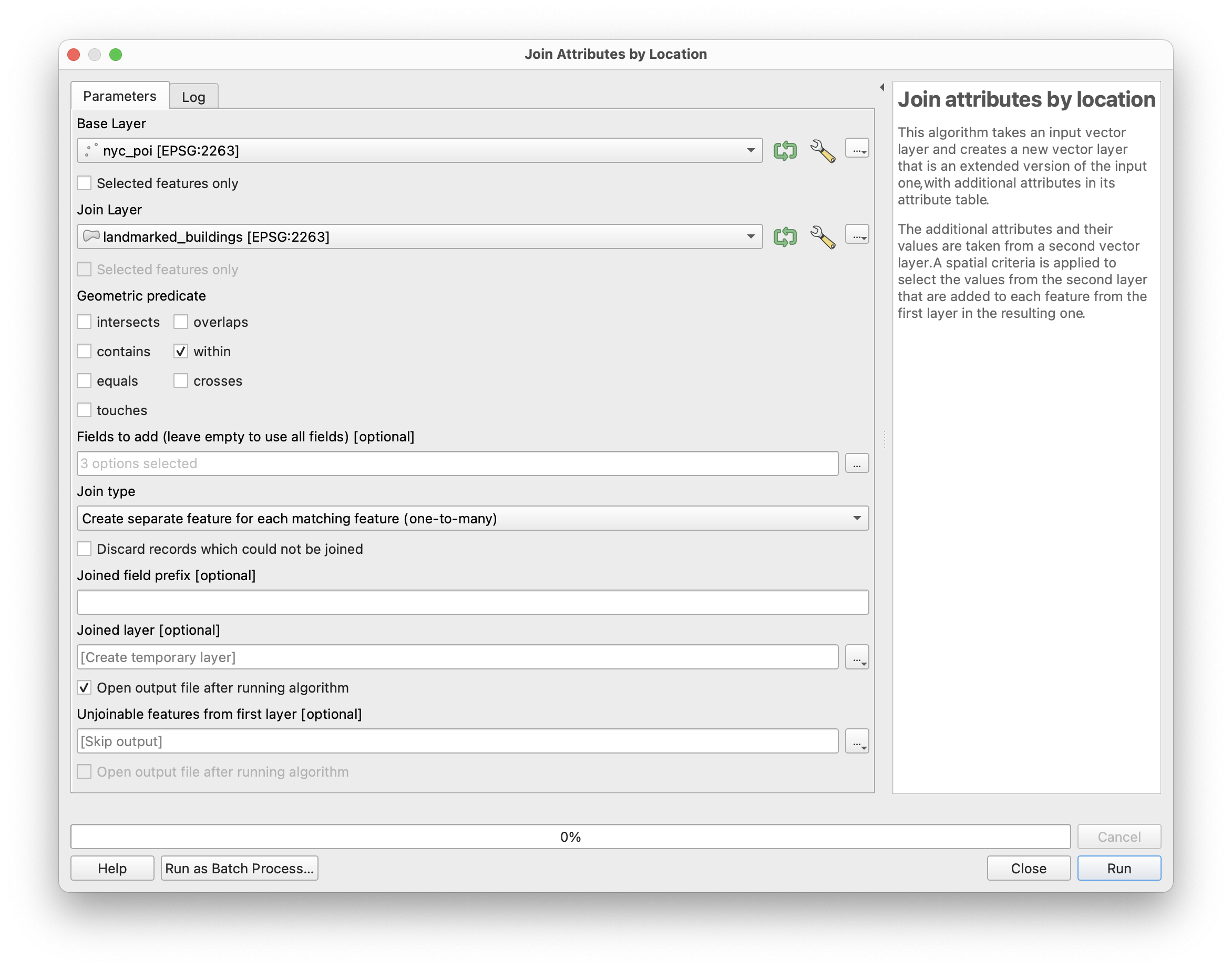Image resolution: width=1232 pixels, height=970 pixels.
Task: Check Discard records which could not be joined
Action: click(x=84, y=549)
